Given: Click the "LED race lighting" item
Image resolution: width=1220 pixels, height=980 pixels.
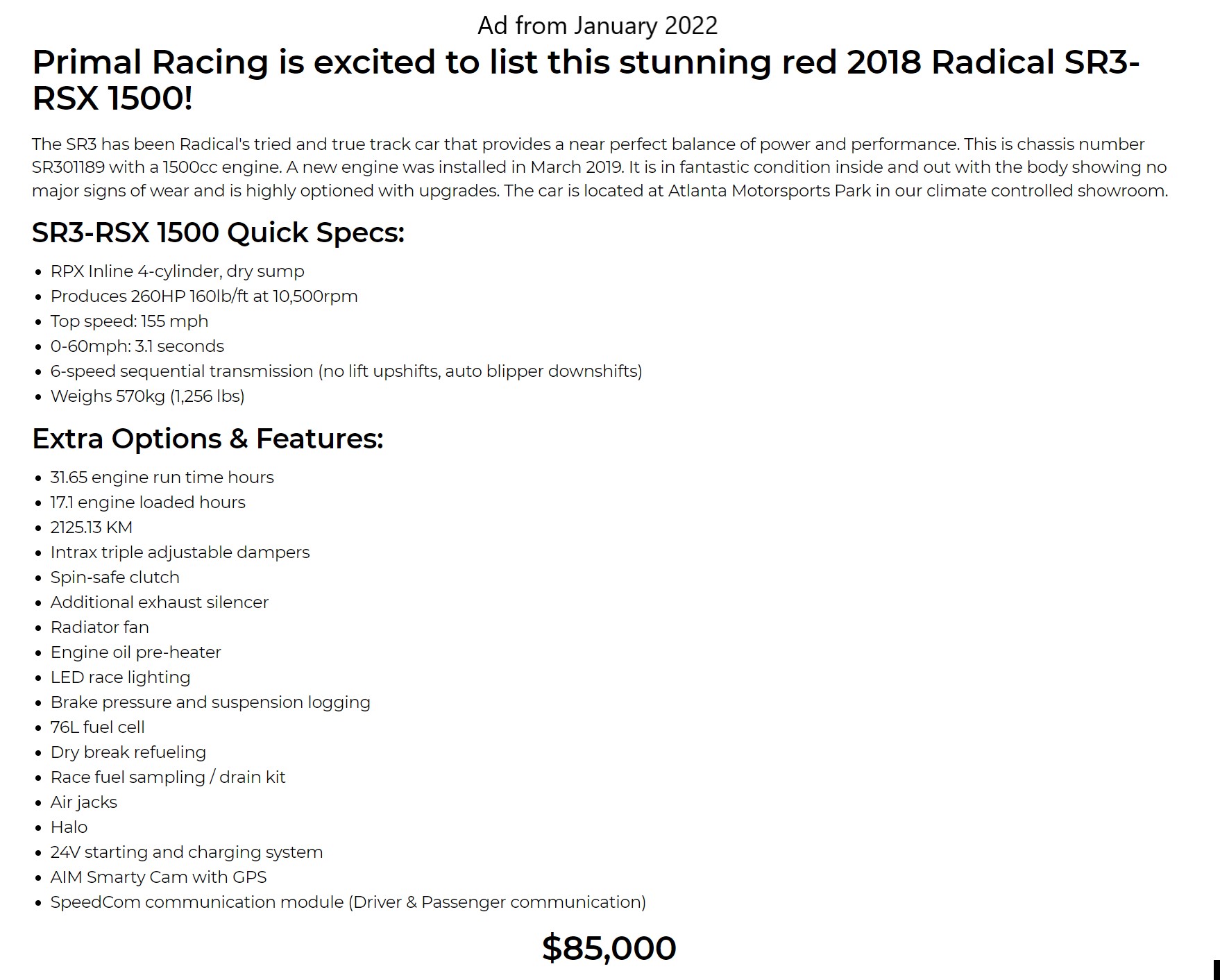Looking at the screenshot, I should coord(120,677).
